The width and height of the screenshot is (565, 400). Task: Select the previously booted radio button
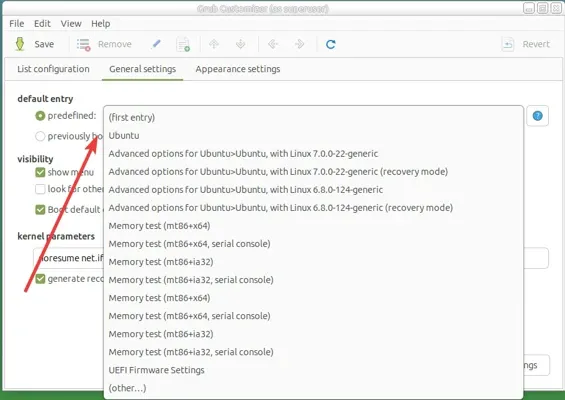tap(40, 136)
